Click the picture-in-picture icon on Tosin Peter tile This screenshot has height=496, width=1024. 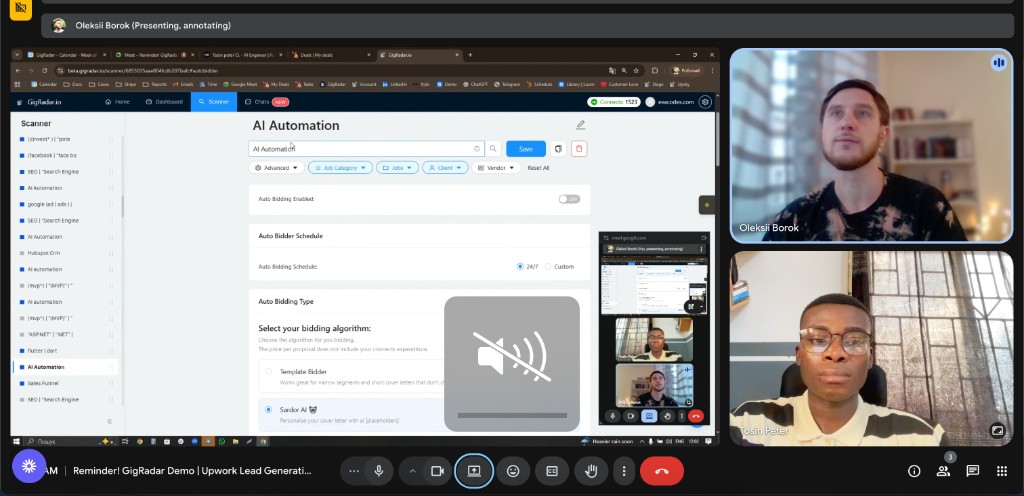(x=997, y=430)
